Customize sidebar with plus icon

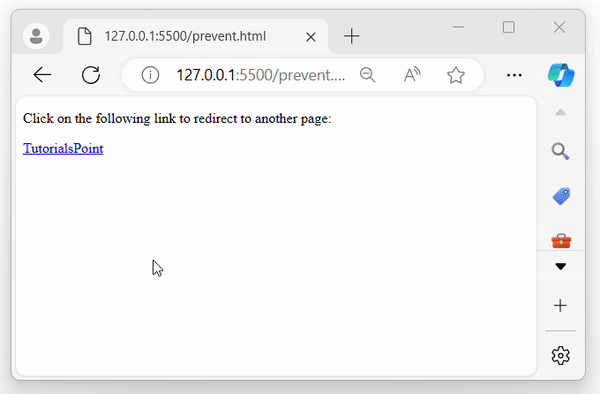pos(560,305)
